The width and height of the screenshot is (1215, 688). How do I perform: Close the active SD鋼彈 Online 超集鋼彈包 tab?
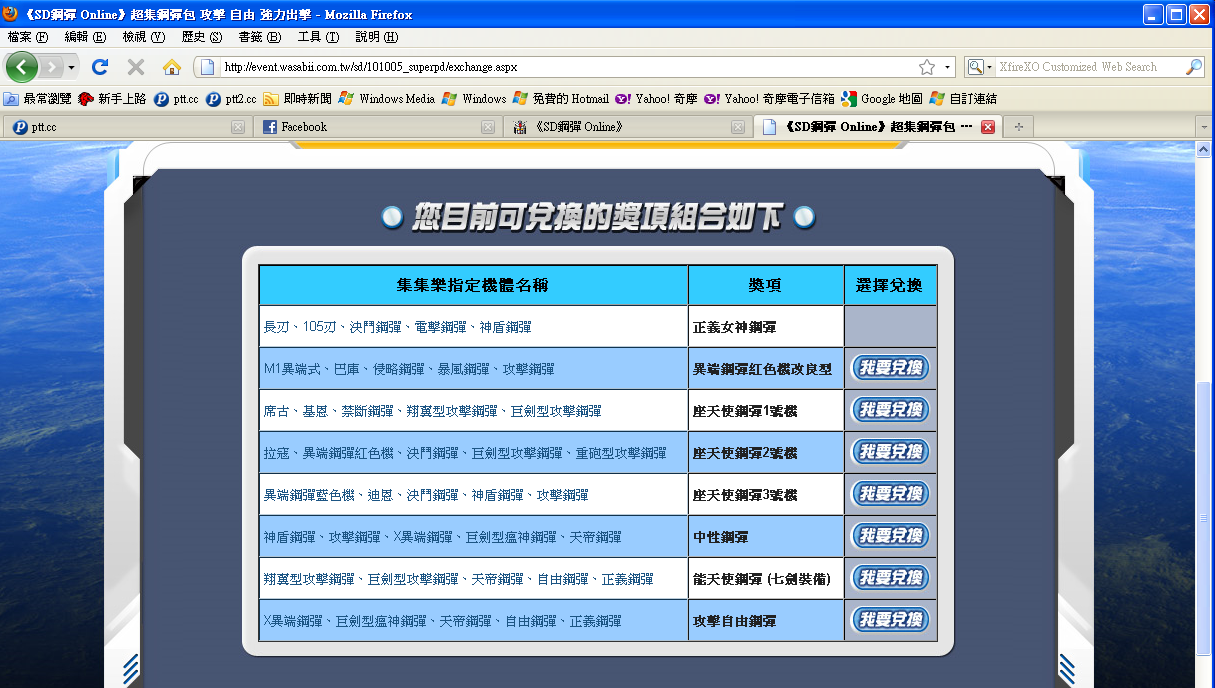(987, 127)
